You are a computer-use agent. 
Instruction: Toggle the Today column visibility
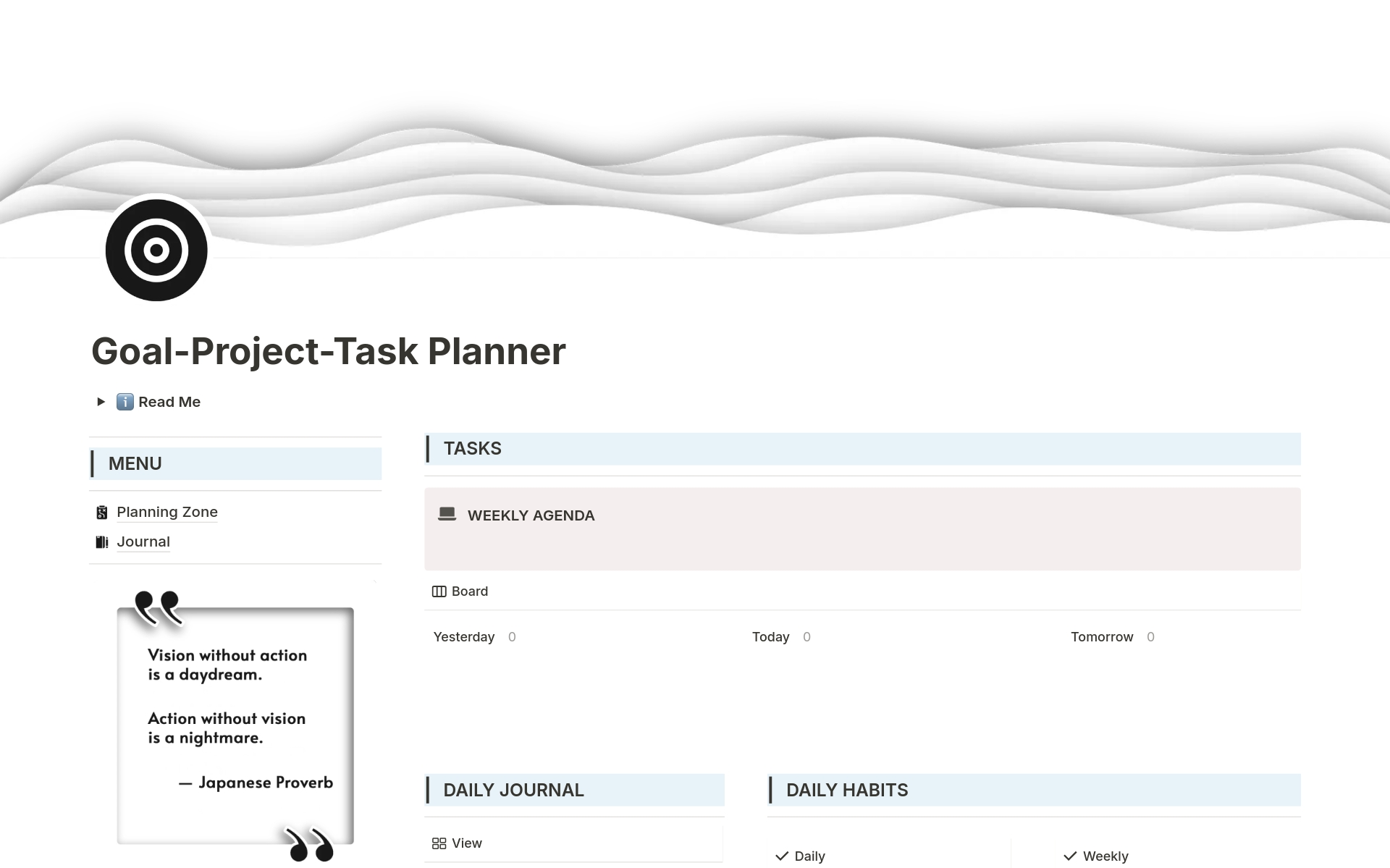771,637
